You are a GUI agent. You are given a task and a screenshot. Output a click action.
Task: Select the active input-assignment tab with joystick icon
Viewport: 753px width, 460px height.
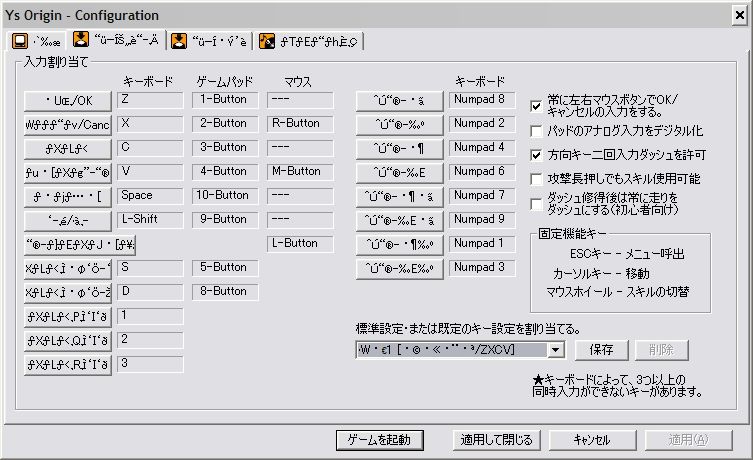(x=116, y=40)
